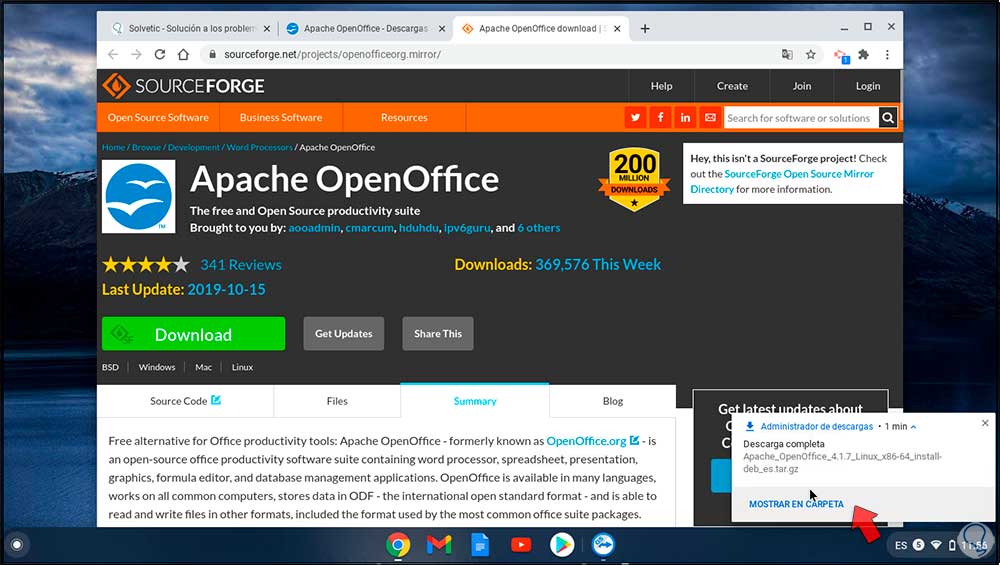Screen dimensions: 1000x565
Task: Open the translate page icon in address bar
Action: click(x=787, y=55)
